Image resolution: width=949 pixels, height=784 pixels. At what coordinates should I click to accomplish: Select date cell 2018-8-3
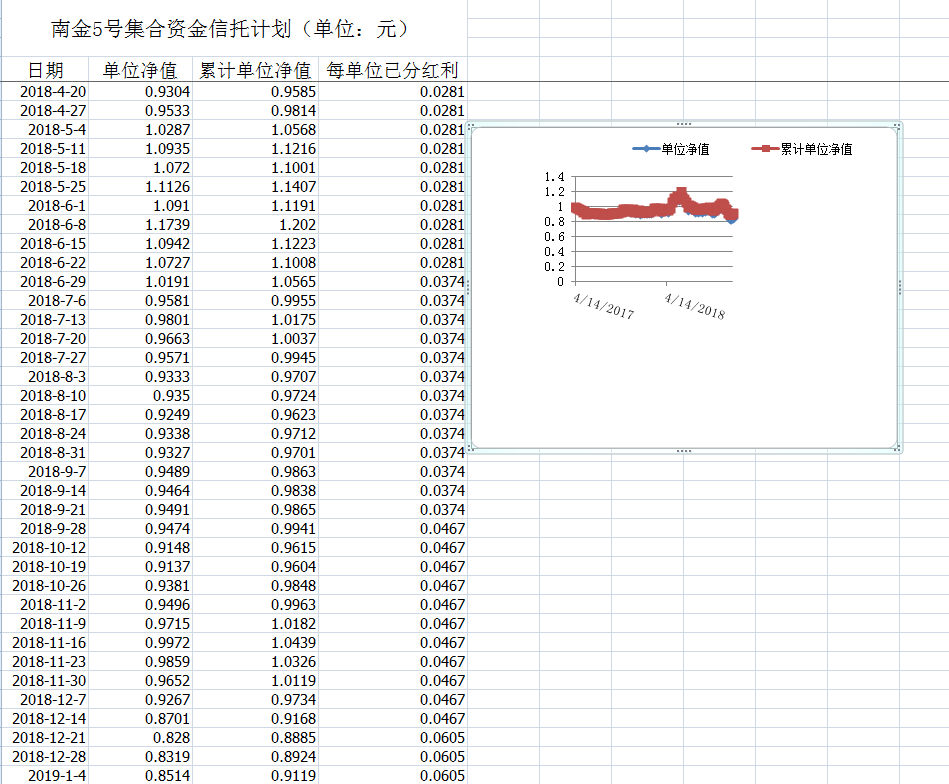[45, 377]
